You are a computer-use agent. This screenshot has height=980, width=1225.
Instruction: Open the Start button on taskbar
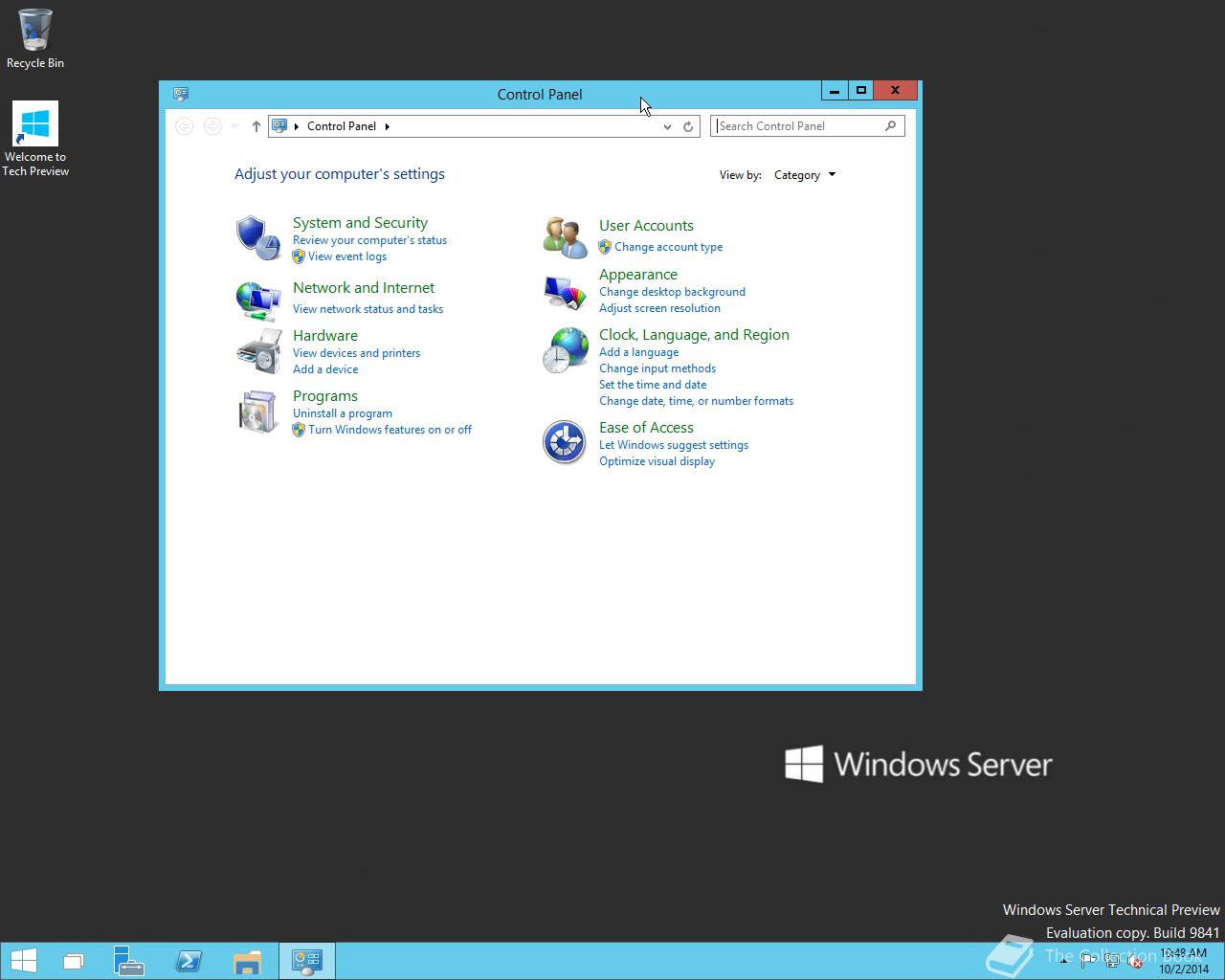(x=23, y=961)
